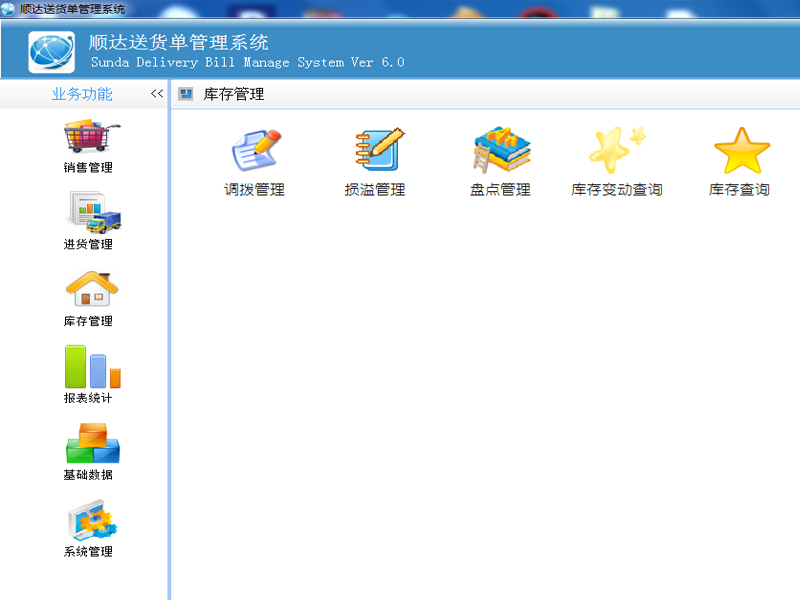Image resolution: width=800 pixels, height=600 pixels.
Task: Select the 库存查询 text label
Action: pos(740,190)
